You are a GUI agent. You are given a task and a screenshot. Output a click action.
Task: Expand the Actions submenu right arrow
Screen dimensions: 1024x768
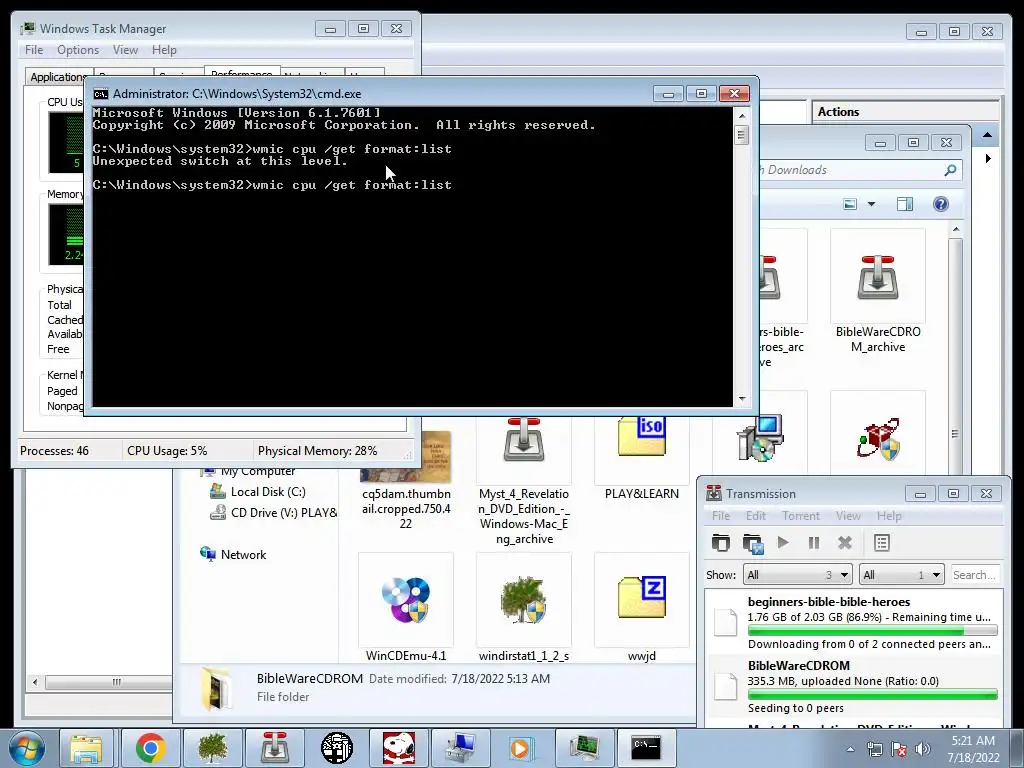988,159
